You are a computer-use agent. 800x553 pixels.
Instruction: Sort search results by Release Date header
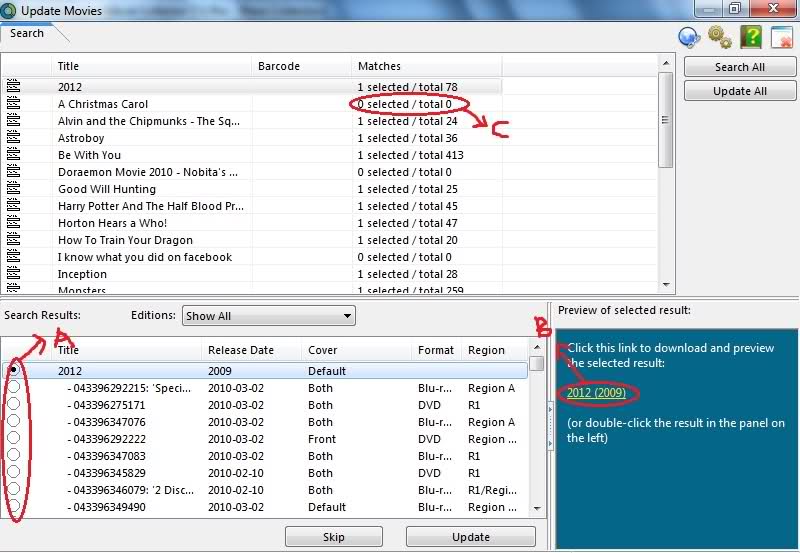(251, 350)
